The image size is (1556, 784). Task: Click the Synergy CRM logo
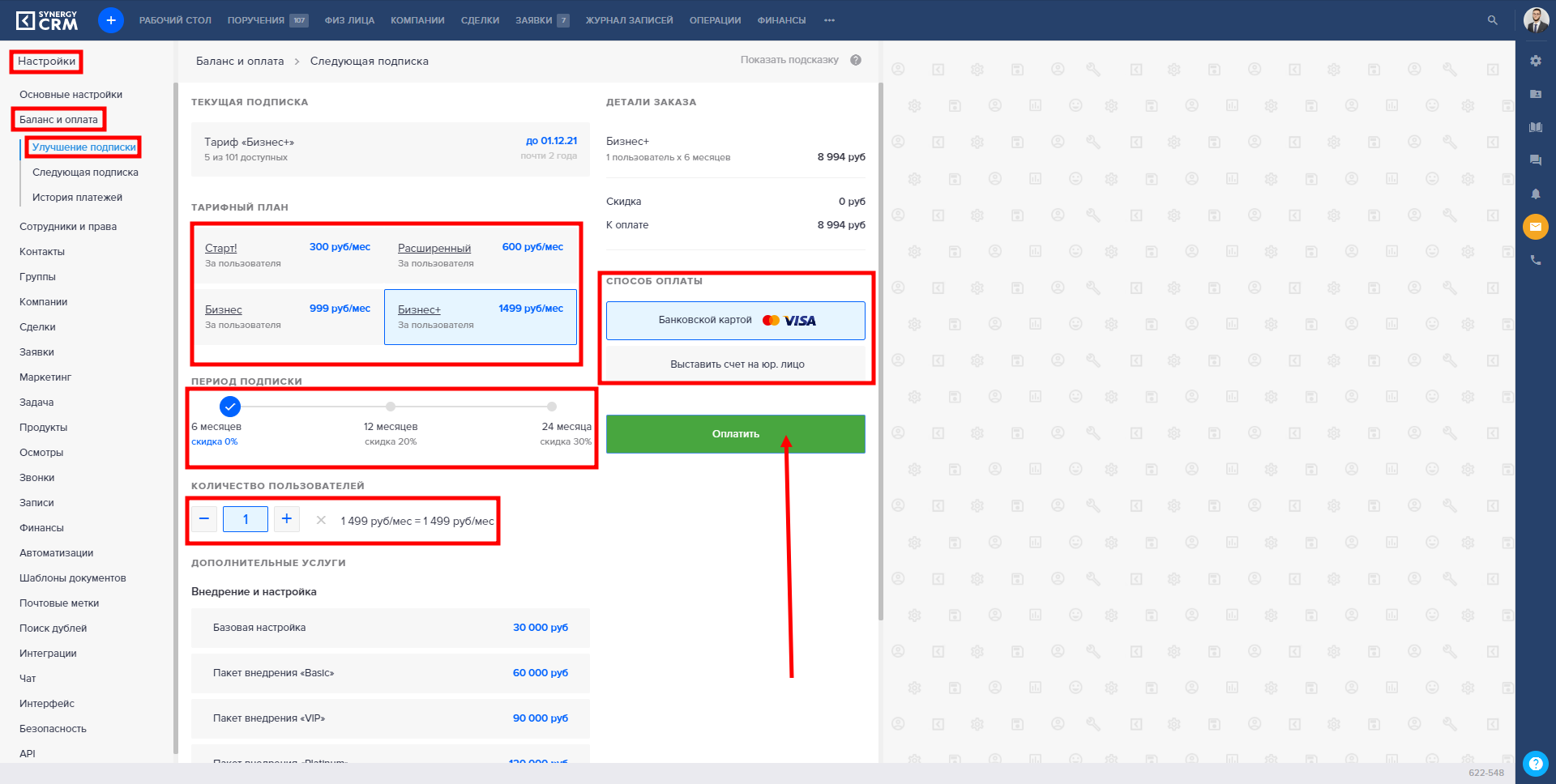coord(47,20)
